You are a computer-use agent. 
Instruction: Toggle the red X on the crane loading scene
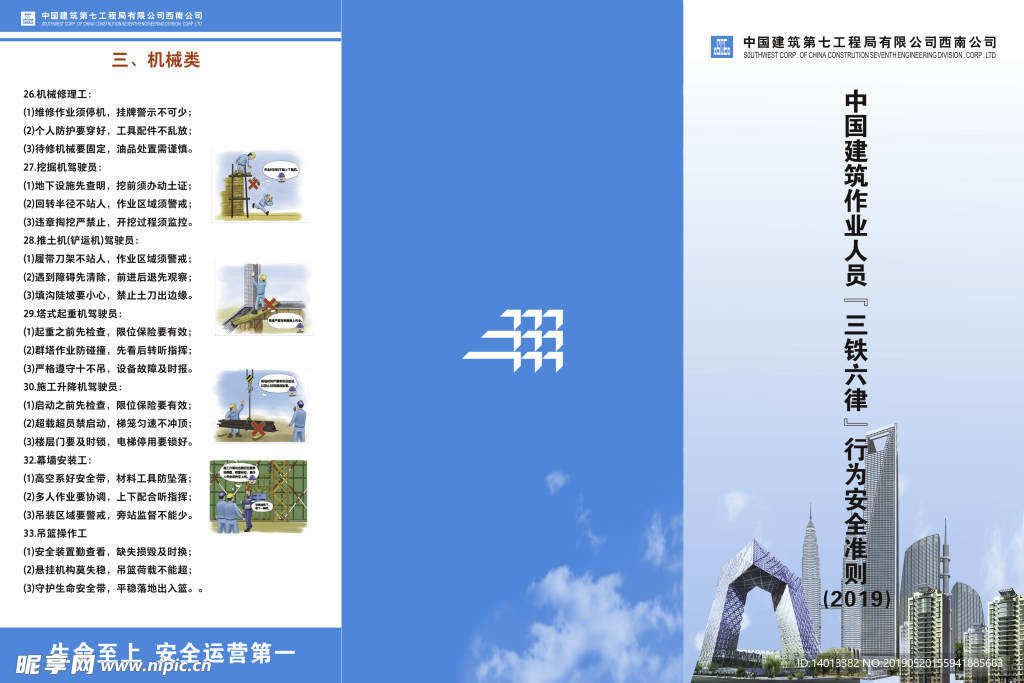pyautogui.click(x=257, y=428)
